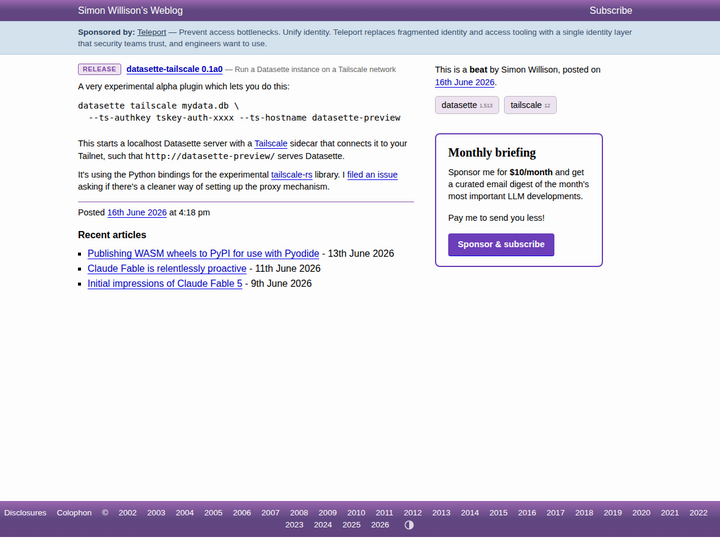Screen dimensions: 720x540
Task: Open the tailscale-rs library link
Action: click(x=292, y=174)
